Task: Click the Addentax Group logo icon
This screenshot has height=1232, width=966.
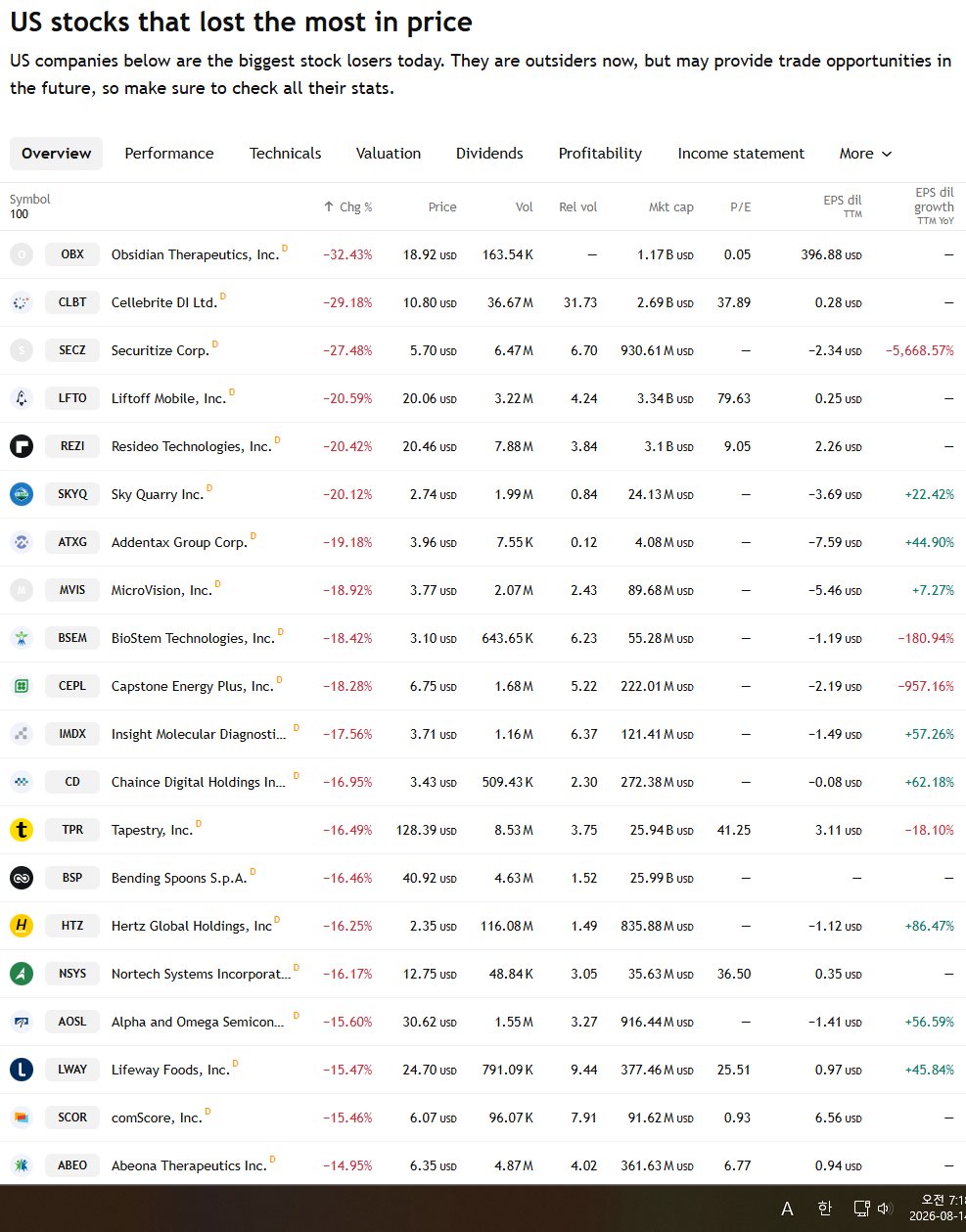Action: pos(22,542)
